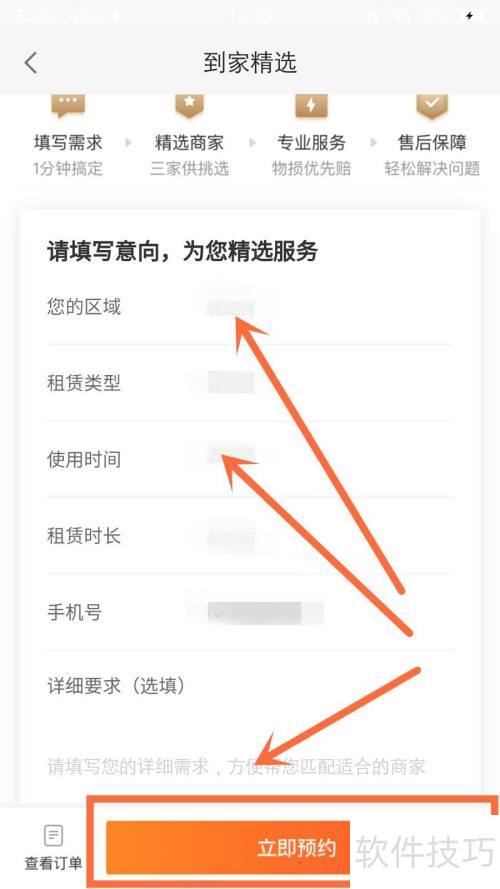Open 查看订单 order list icon
The width and height of the screenshot is (500, 889).
tap(53, 836)
